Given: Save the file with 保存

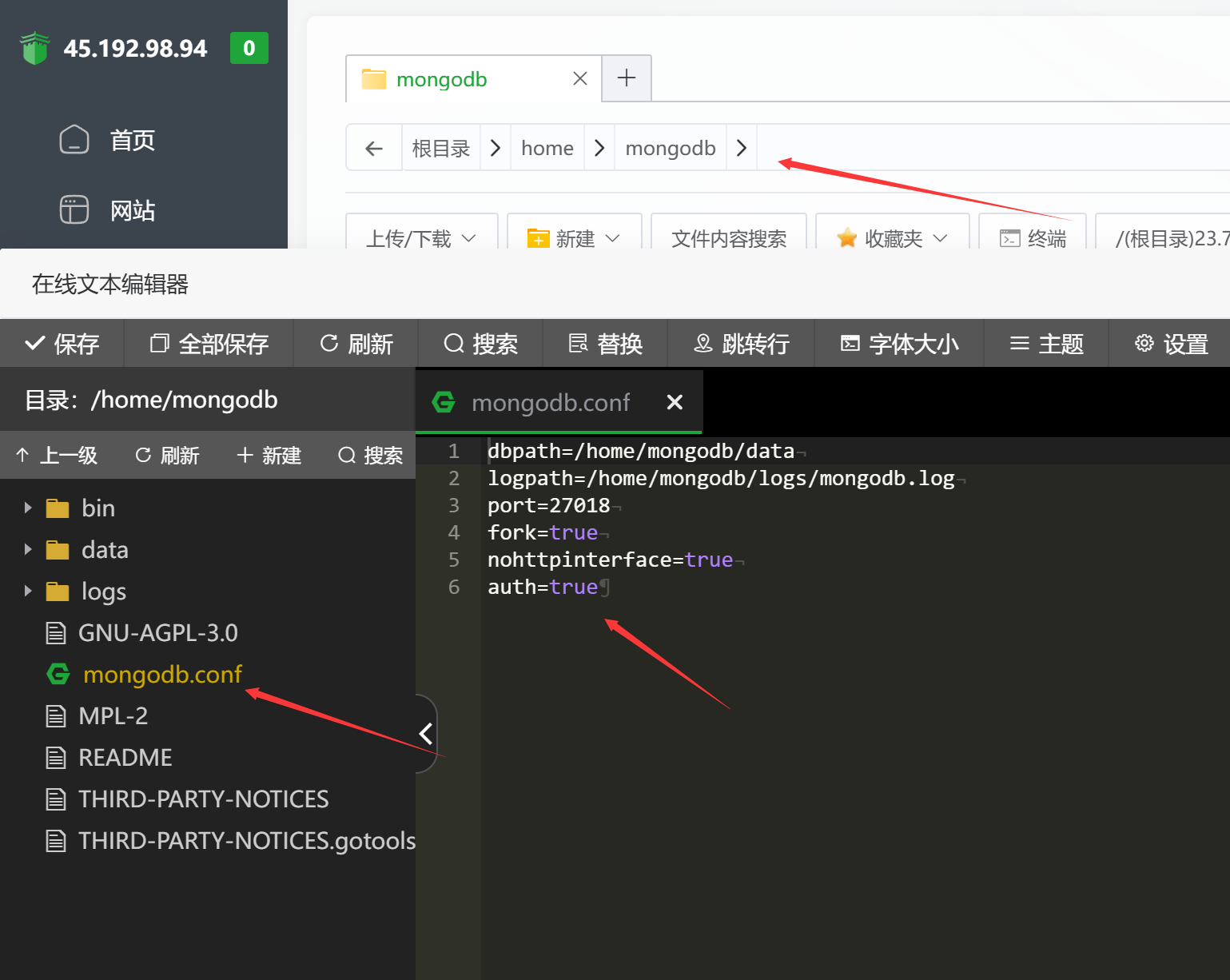Looking at the screenshot, I should pyautogui.click(x=62, y=344).
